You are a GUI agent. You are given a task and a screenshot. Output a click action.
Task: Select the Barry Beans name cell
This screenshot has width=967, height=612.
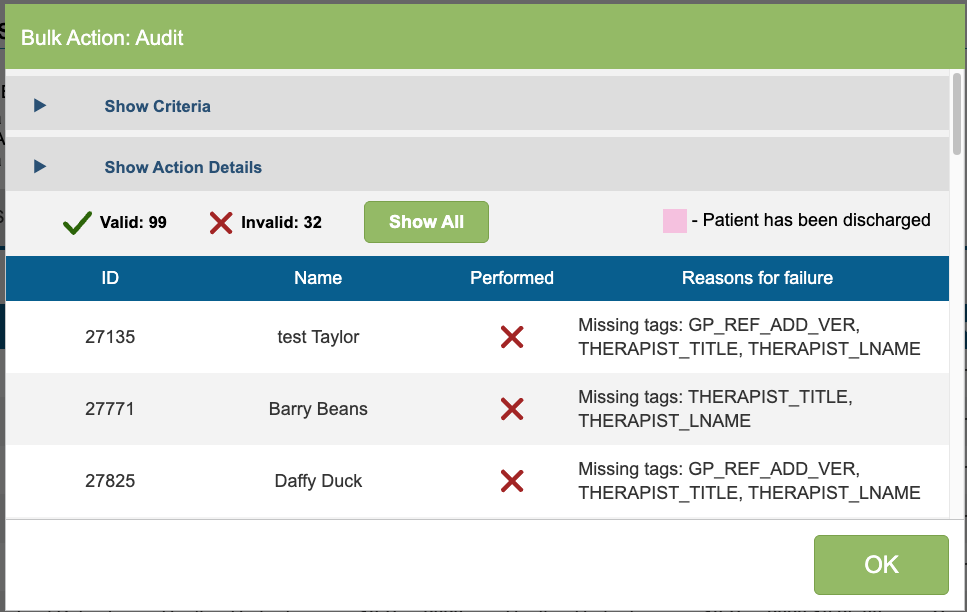[318, 409]
